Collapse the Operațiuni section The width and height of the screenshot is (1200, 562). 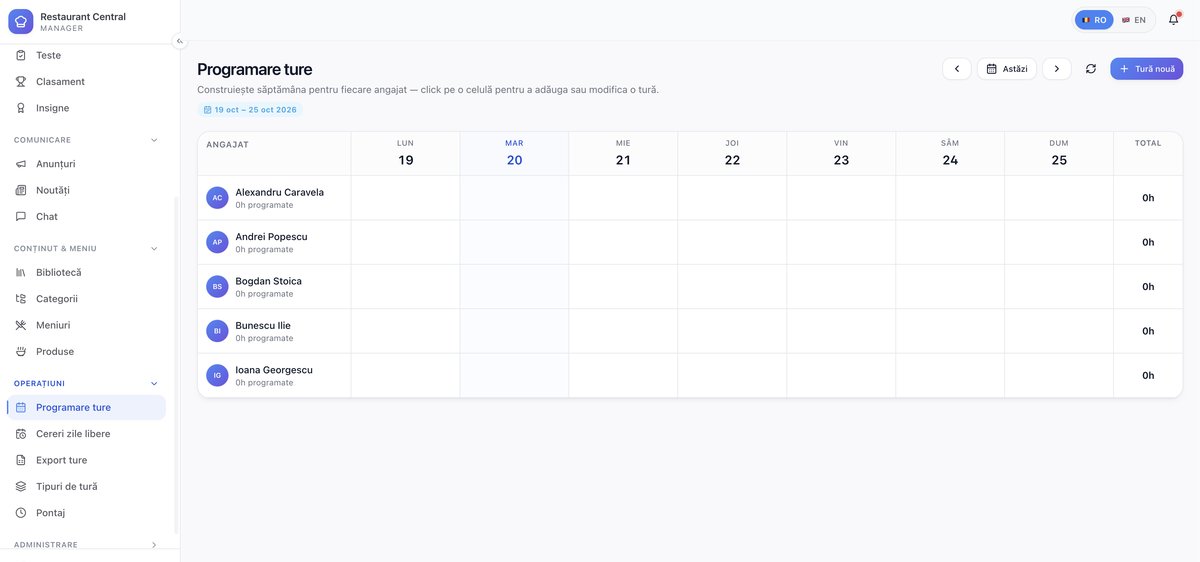click(154, 383)
